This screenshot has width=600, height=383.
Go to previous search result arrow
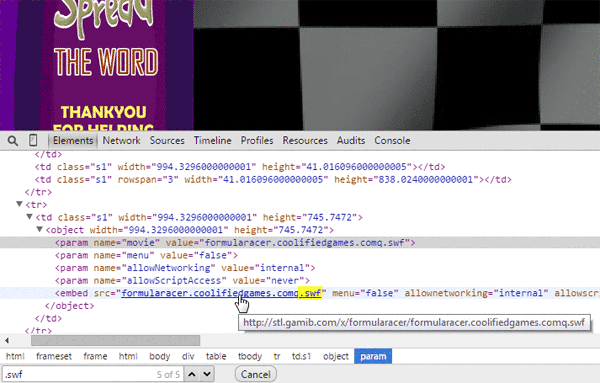coord(192,374)
